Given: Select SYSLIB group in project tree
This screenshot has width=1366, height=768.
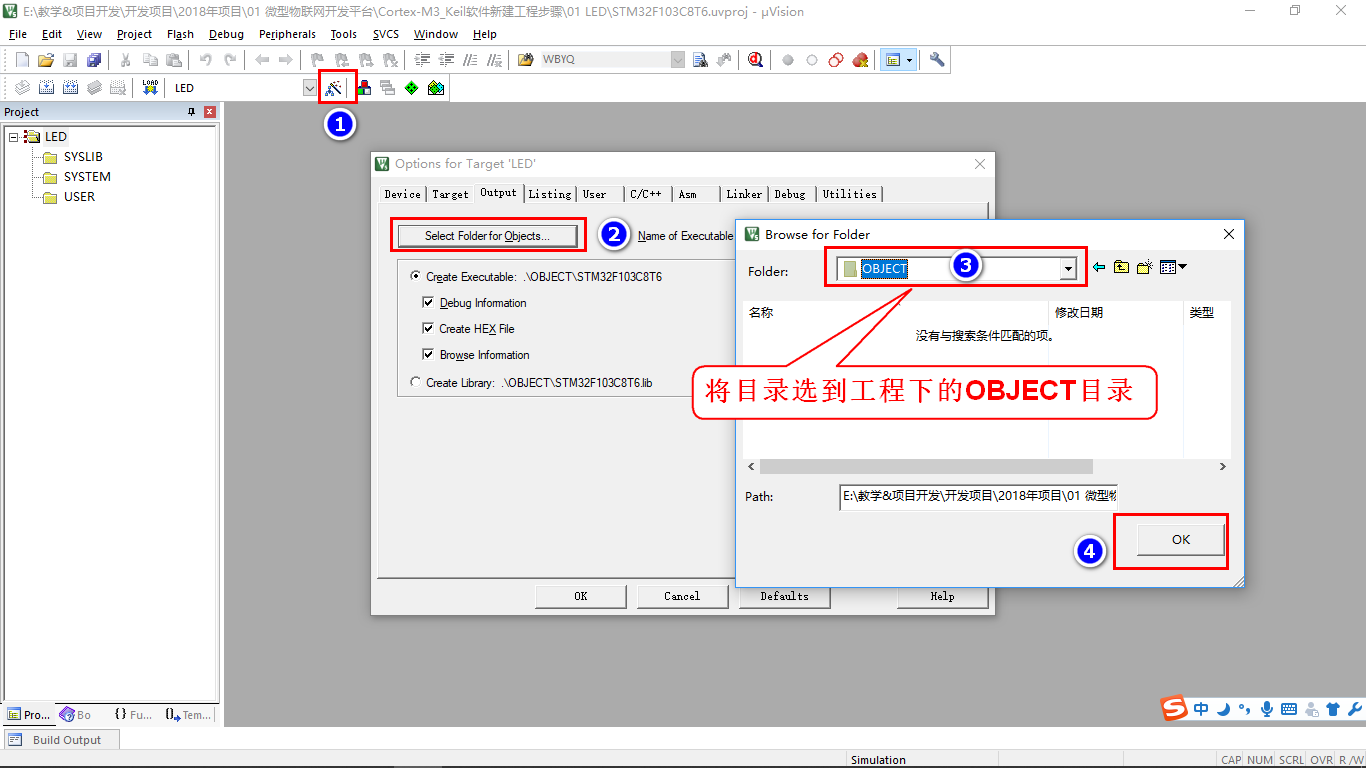Looking at the screenshot, I should point(83,157).
